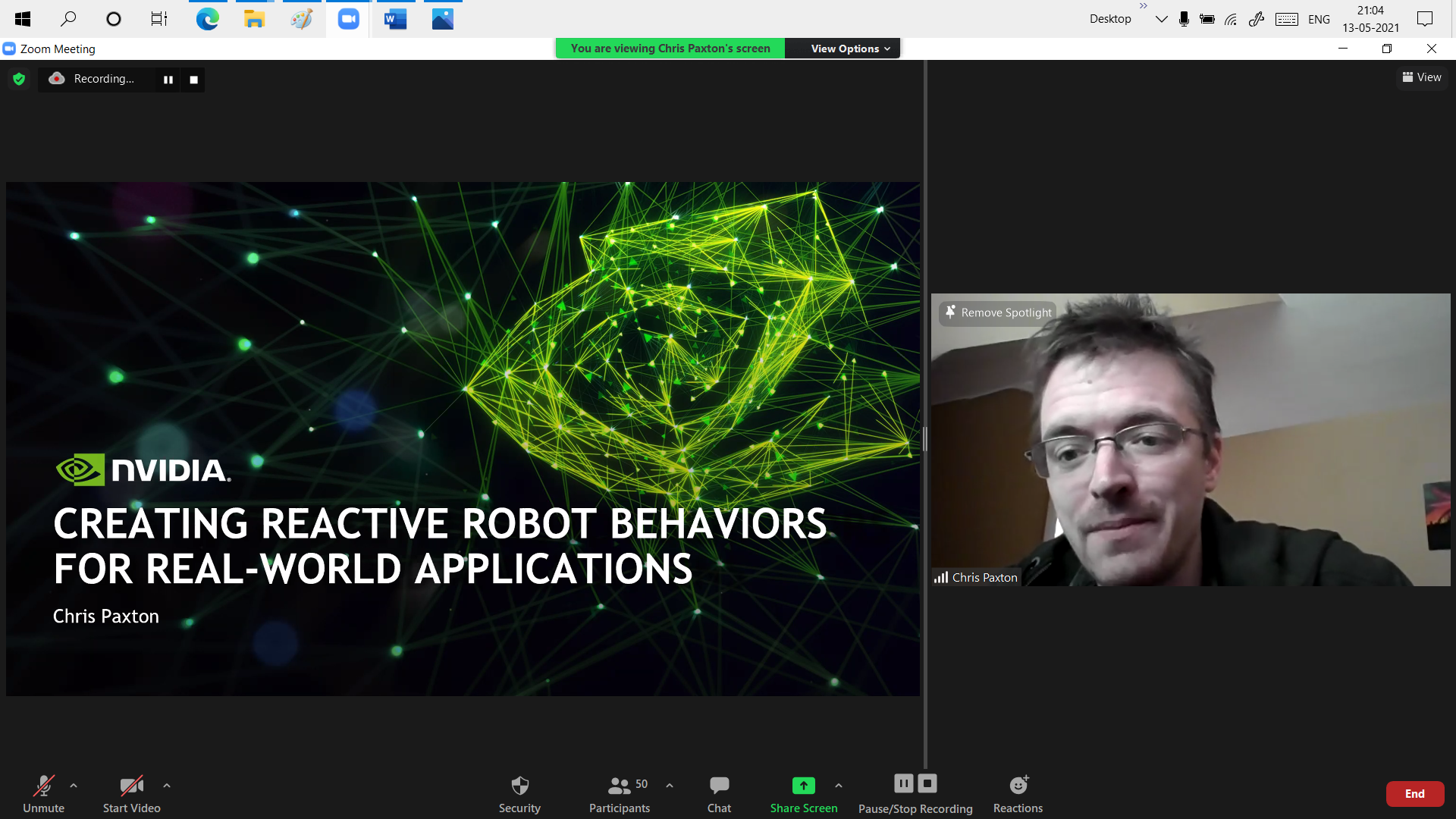Open the Reactions menu
Viewport: 1456px width, 819px height.
(1018, 793)
